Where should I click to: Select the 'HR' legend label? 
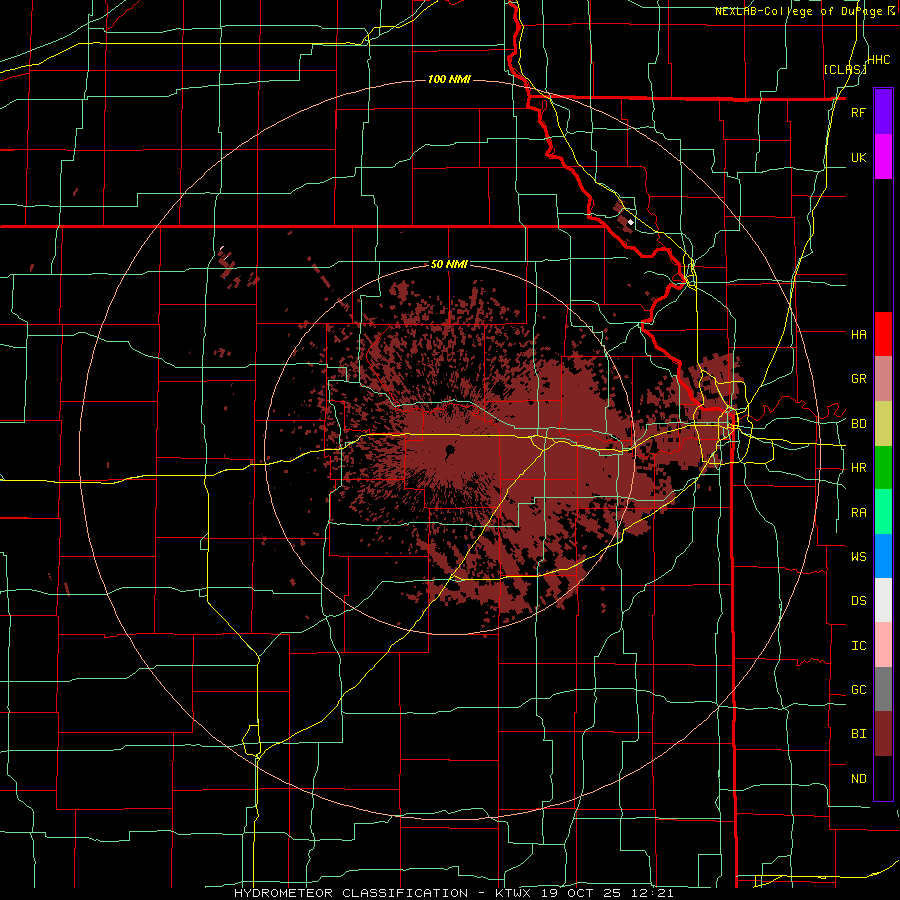(858, 468)
